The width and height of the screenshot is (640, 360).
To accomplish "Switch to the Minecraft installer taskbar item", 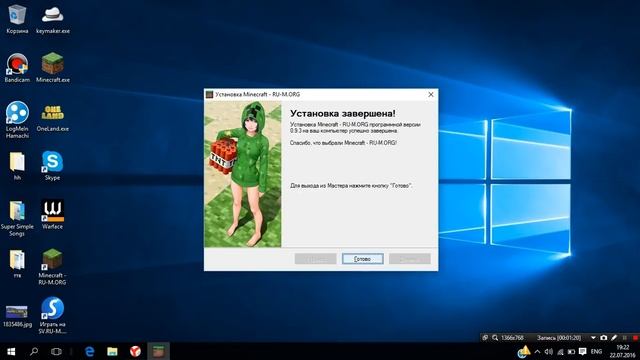I will point(158,351).
